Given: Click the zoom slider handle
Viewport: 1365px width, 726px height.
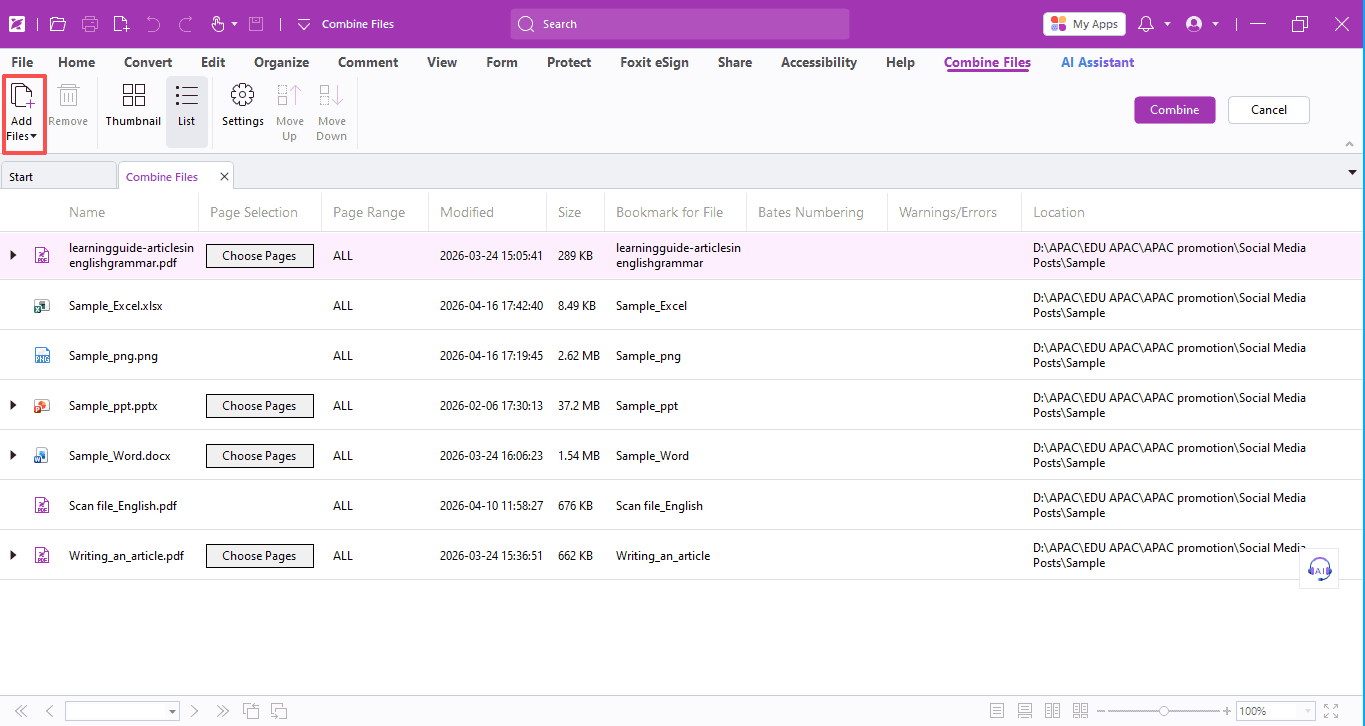Looking at the screenshot, I should pyautogui.click(x=1163, y=711).
